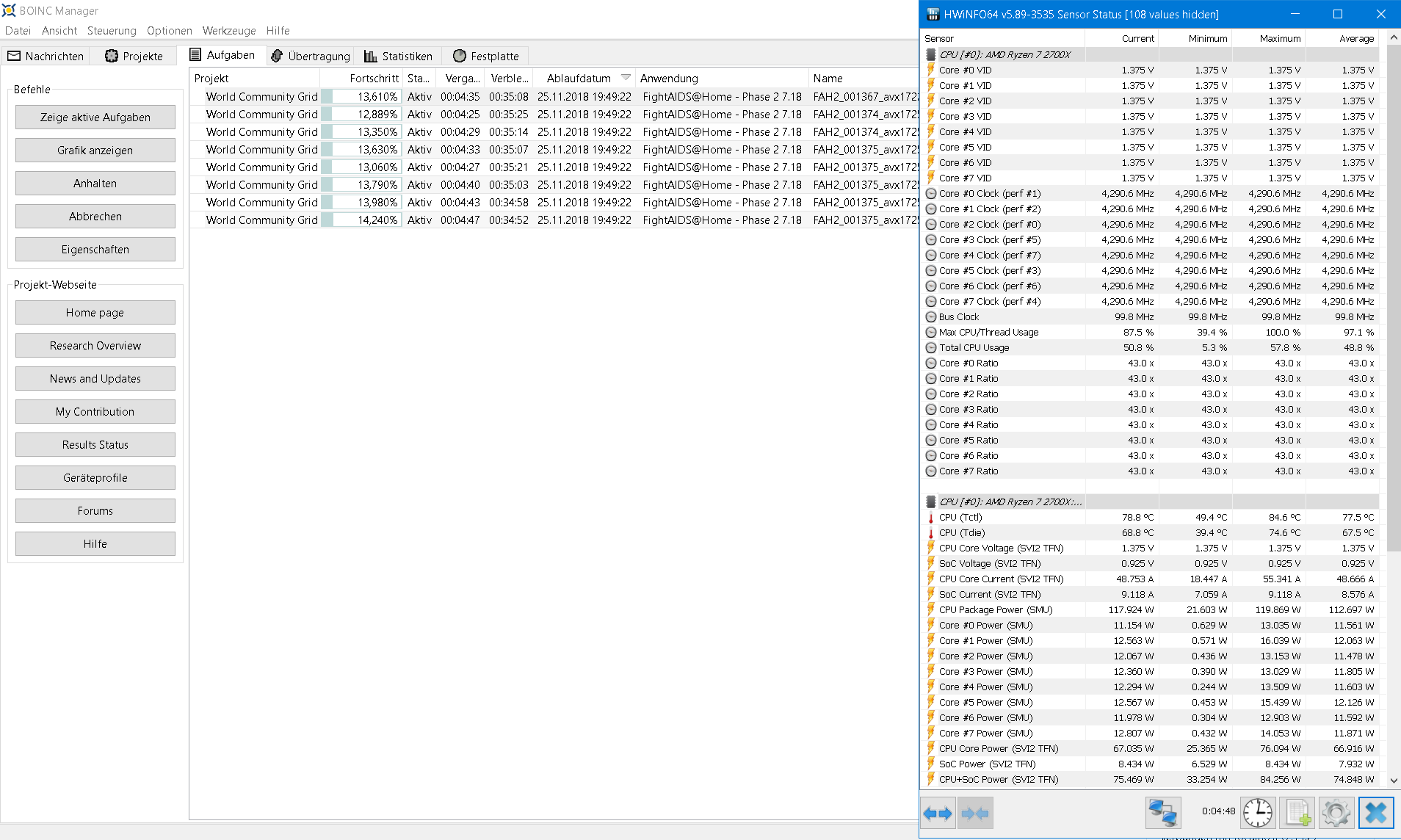The width and height of the screenshot is (1401, 840).
Task: Switch to the Übertragung tab
Action: [x=311, y=57]
